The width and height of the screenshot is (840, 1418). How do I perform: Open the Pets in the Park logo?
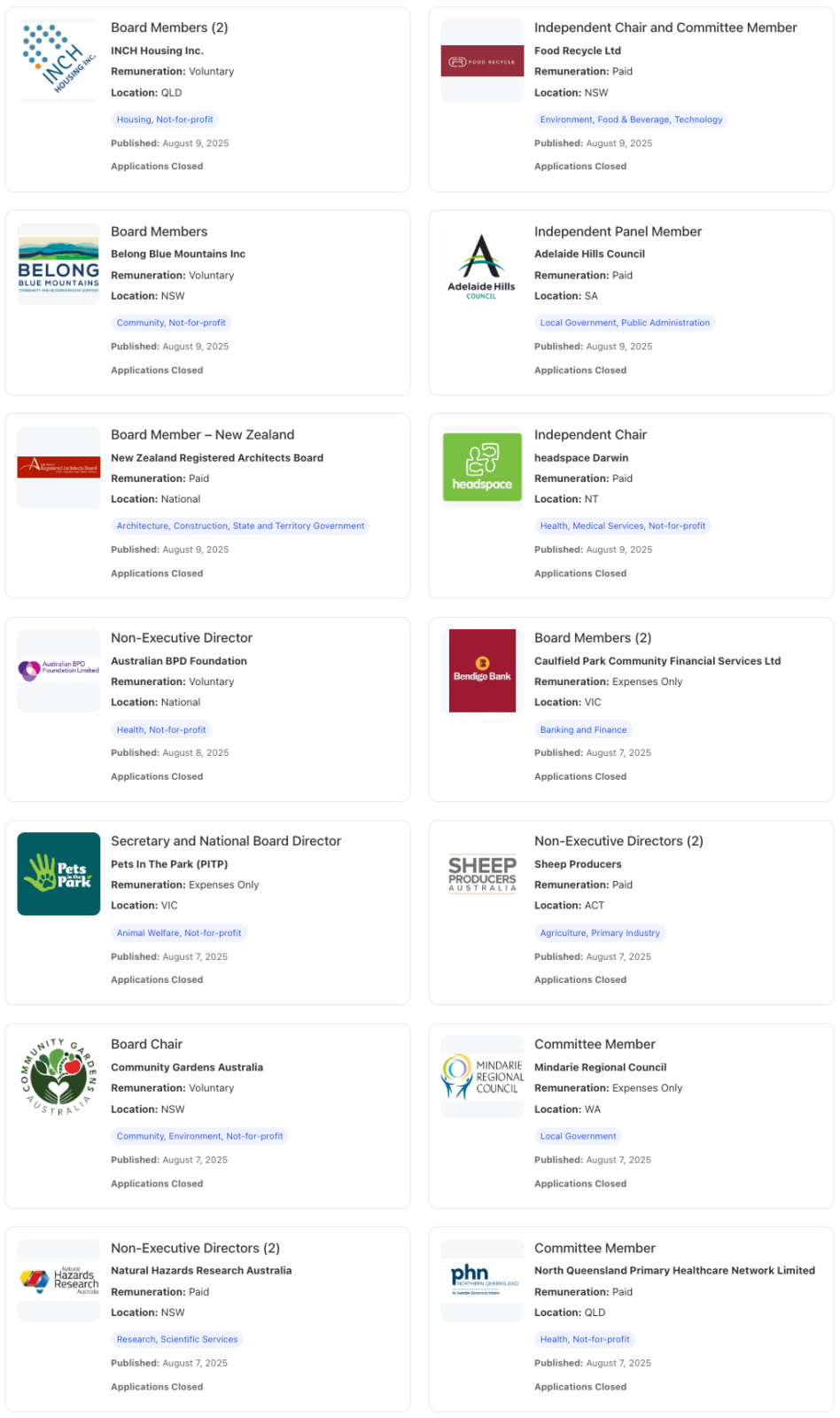pos(58,874)
